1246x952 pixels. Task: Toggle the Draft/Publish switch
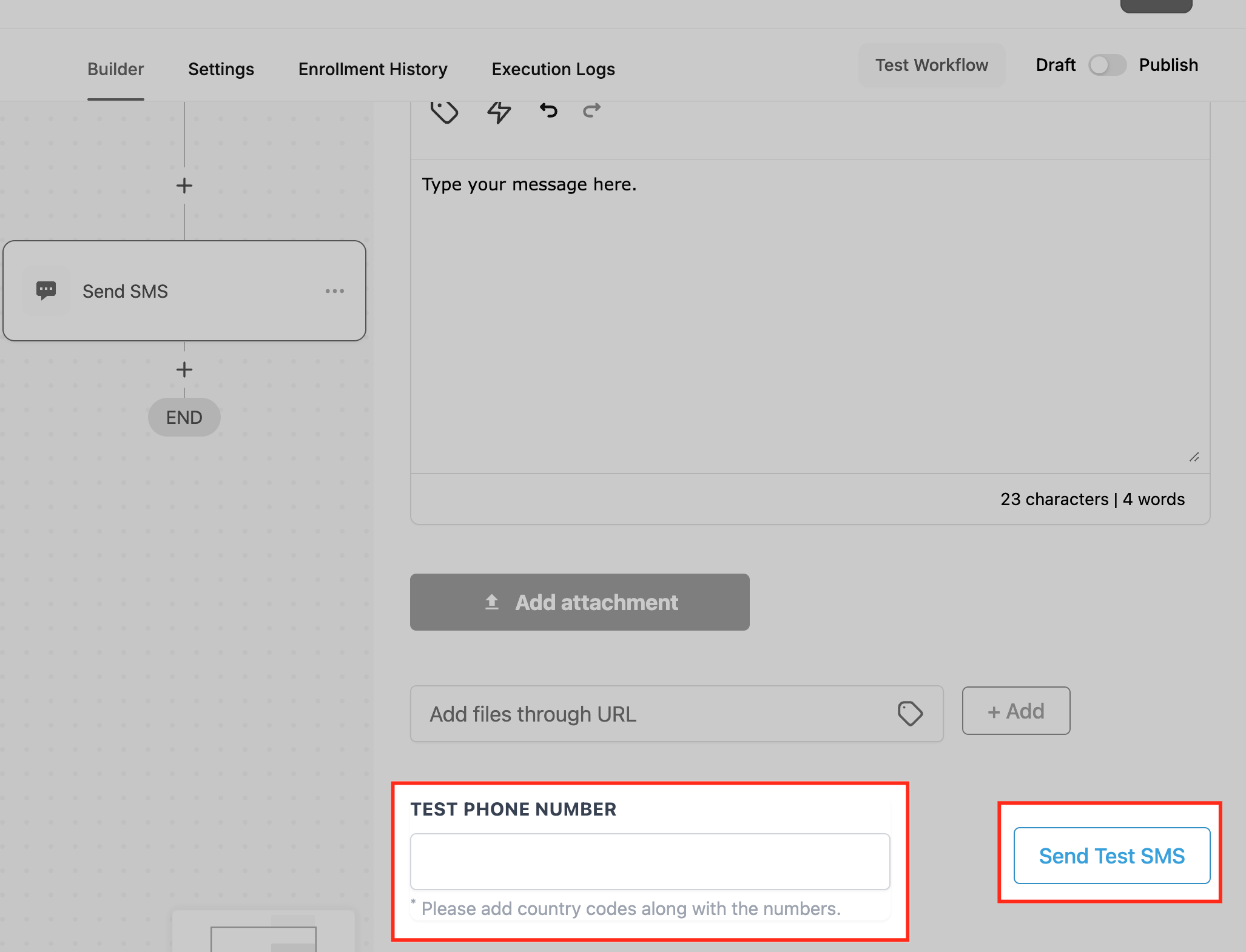click(x=1107, y=65)
